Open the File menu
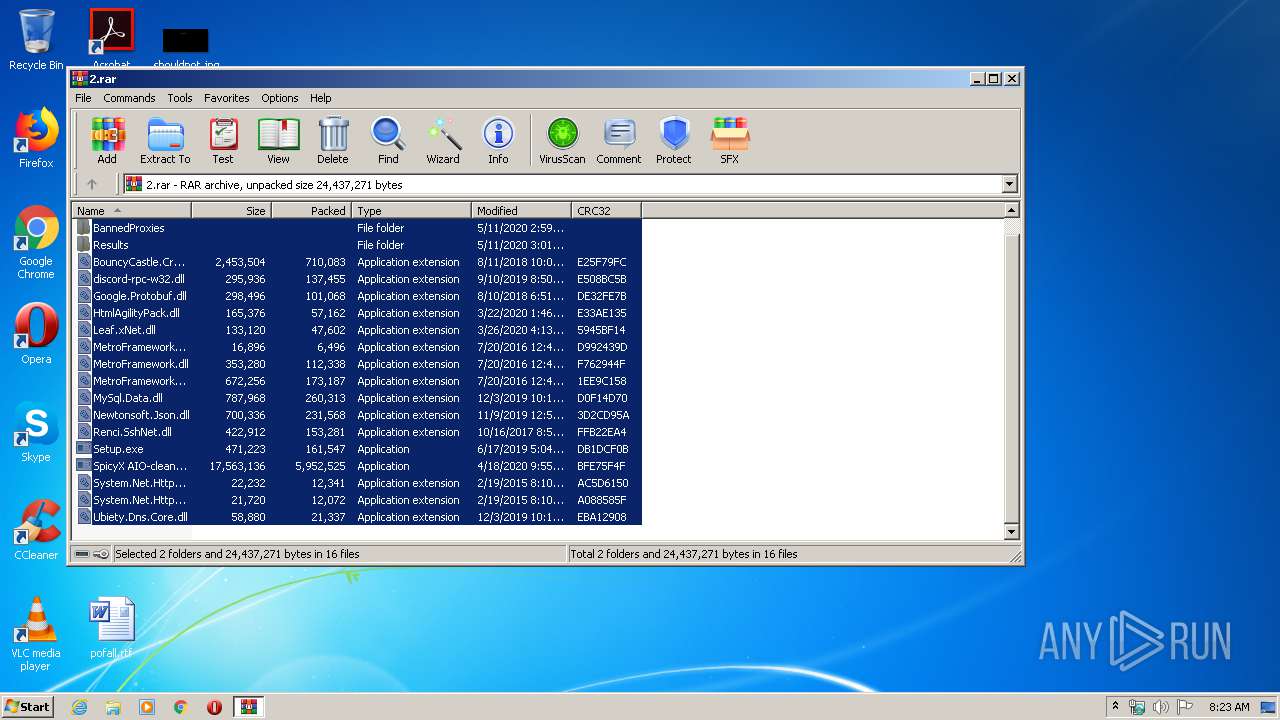Image resolution: width=1280 pixels, height=720 pixels. [x=83, y=98]
